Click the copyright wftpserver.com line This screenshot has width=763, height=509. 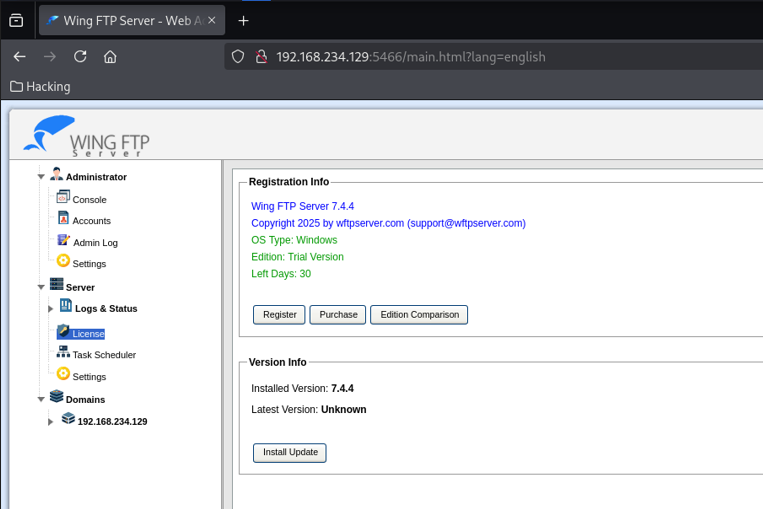[388, 223]
